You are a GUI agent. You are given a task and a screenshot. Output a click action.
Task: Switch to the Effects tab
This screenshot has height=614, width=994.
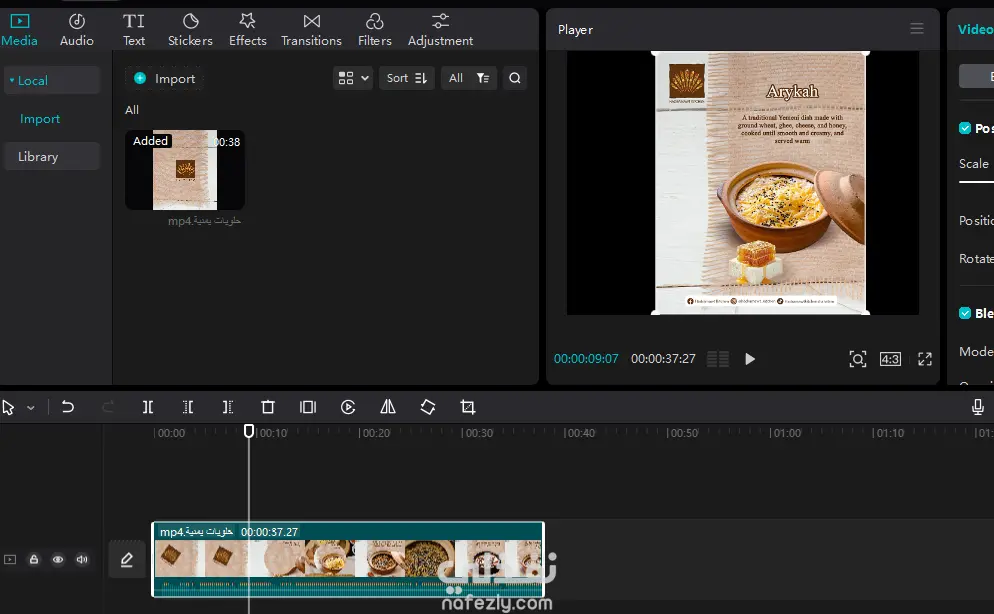tap(247, 29)
